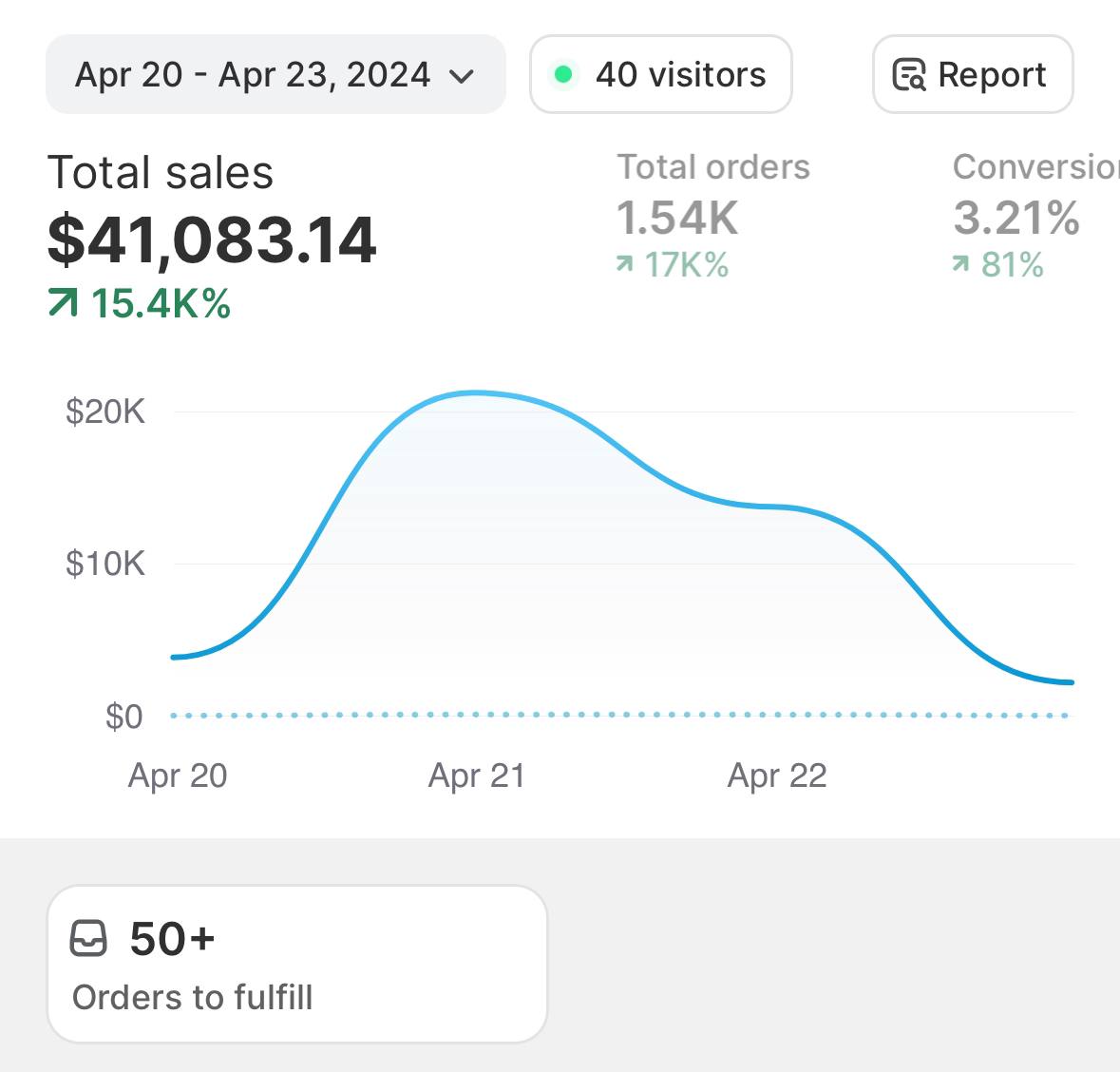The height and width of the screenshot is (1072, 1120).
Task: Click the green live visitors dot
Action: click(x=563, y=74)
